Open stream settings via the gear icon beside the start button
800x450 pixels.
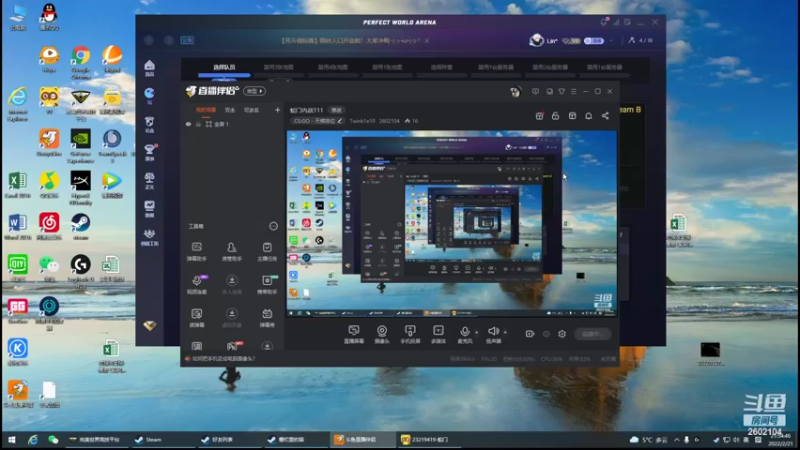pos(562,334)
